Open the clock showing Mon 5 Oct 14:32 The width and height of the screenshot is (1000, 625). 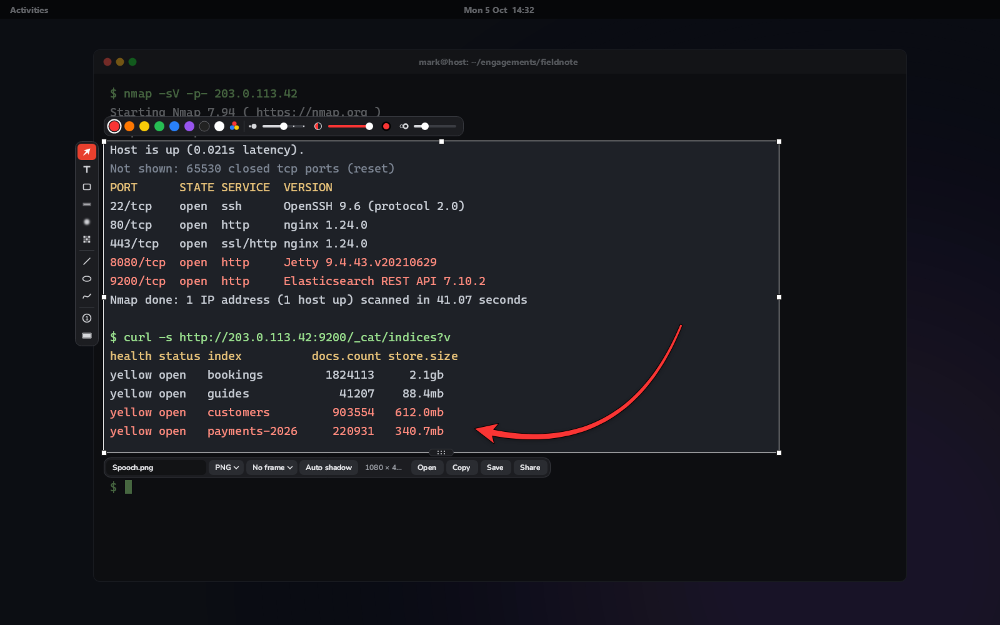(499, 10)
